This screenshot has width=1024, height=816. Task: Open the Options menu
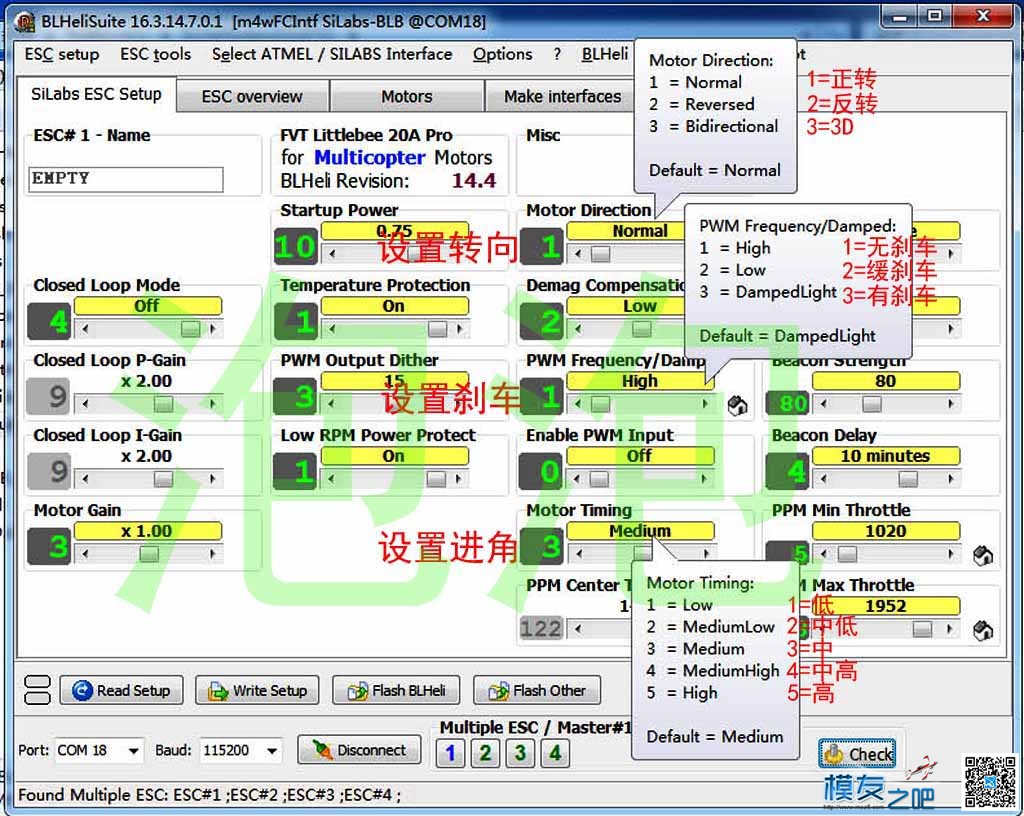(502, 54)
